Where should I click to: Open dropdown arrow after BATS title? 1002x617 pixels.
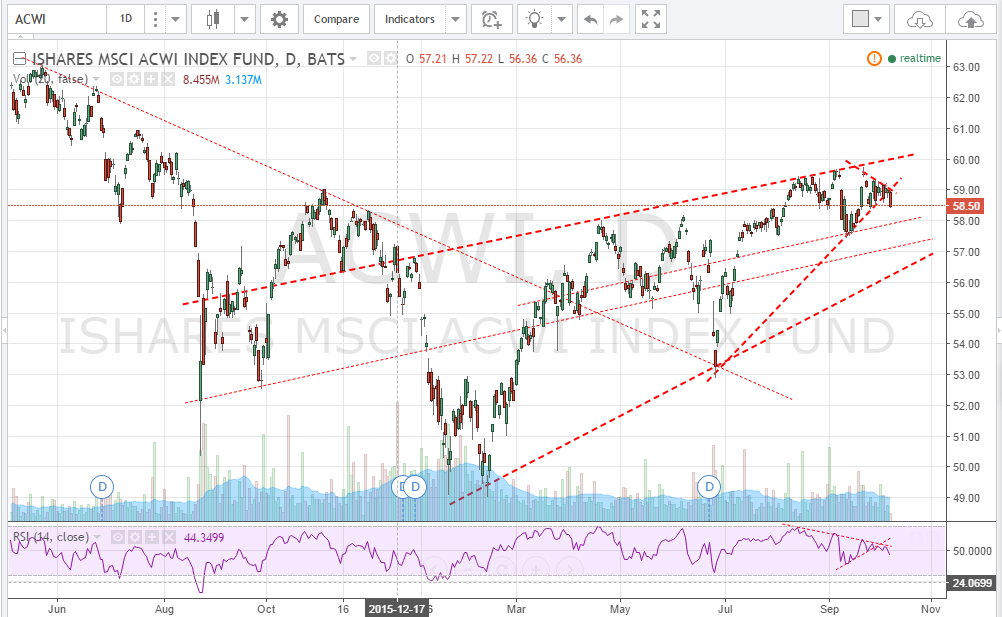[x=353, y=59]
